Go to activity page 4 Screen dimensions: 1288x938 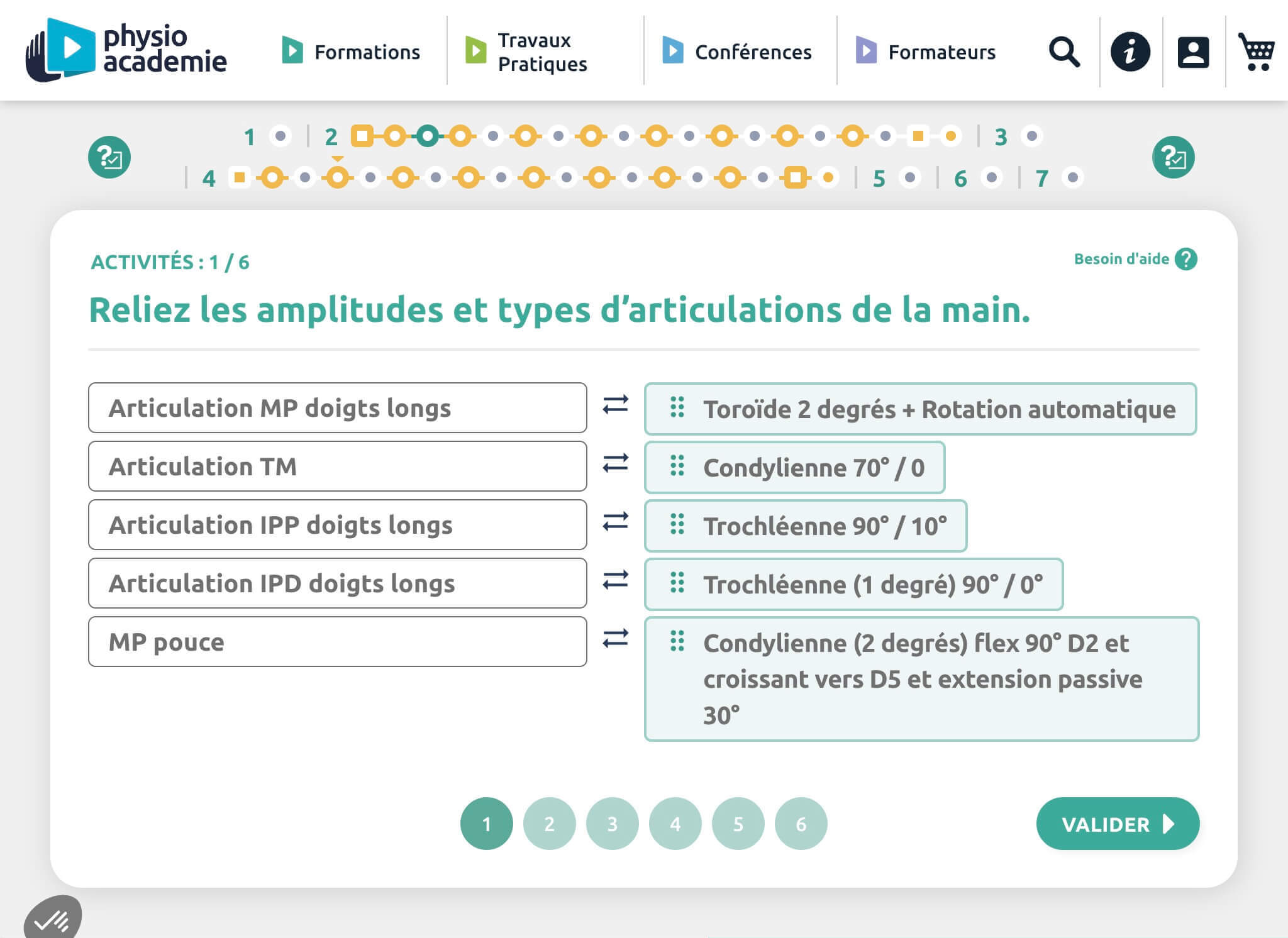[x=675, y=824]
